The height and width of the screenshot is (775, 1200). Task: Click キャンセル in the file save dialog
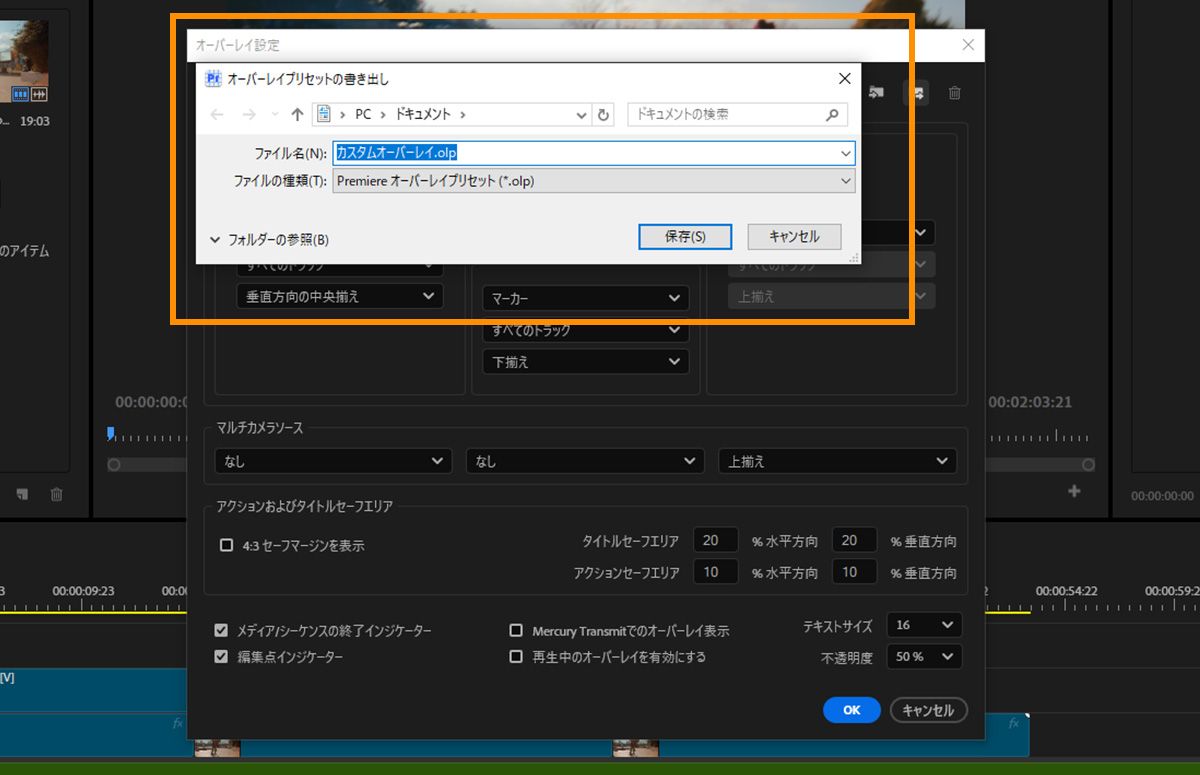point(794,237)
